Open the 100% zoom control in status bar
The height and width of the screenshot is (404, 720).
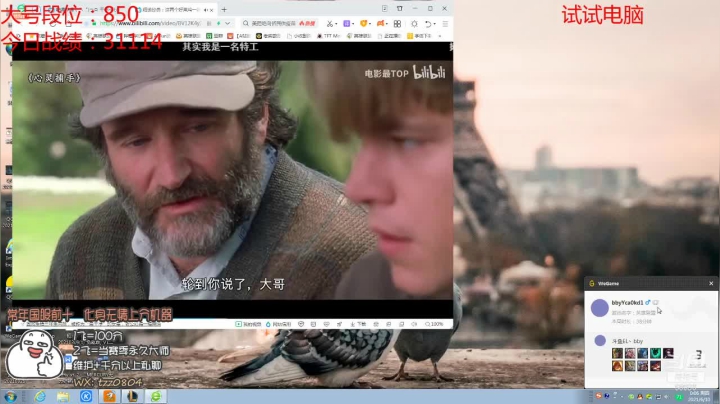[x=434, y=324]
